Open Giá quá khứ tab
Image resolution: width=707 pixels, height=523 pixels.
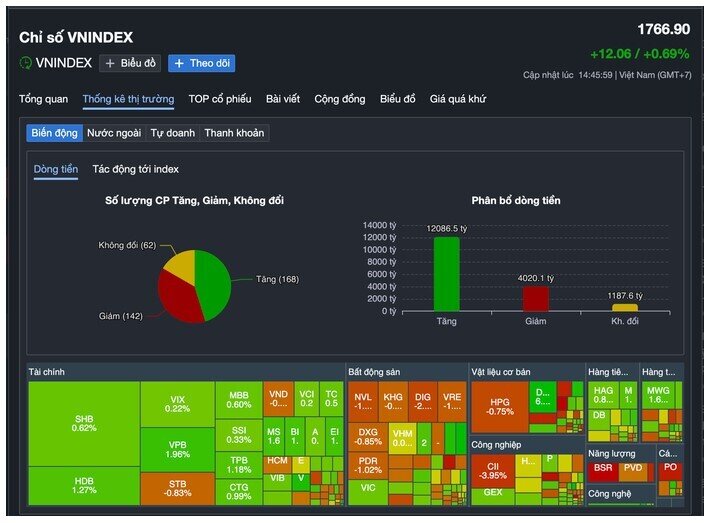point(458,99)
